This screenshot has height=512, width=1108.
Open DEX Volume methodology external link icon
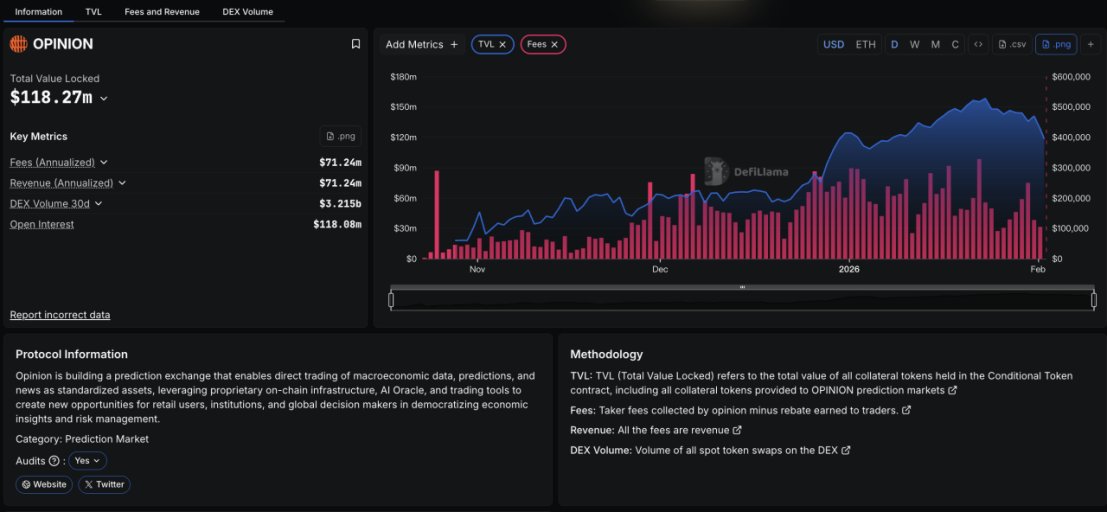pos(846,450)
